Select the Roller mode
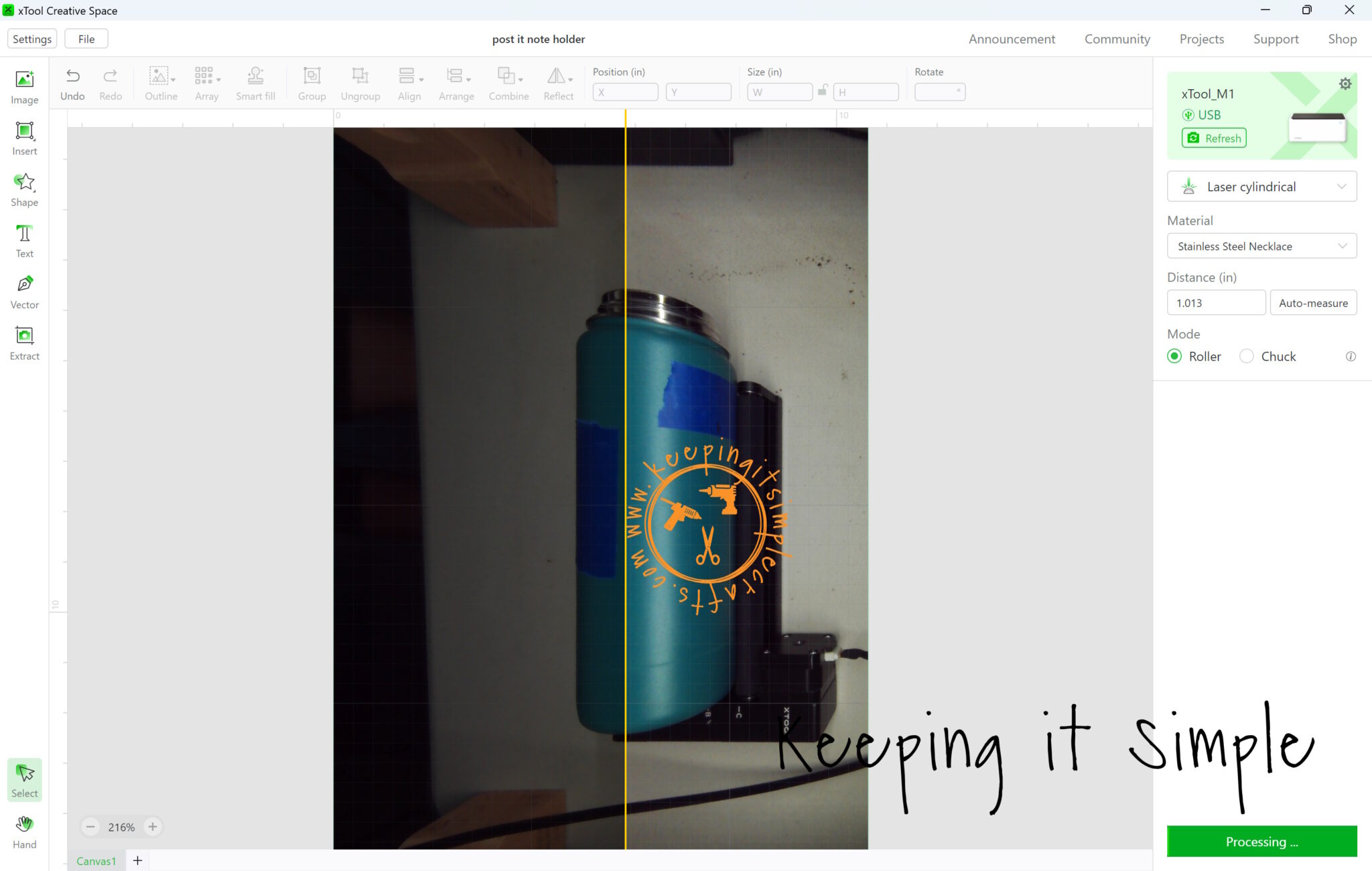The height and width of the screenshot is (871, 1372). 1194,356
